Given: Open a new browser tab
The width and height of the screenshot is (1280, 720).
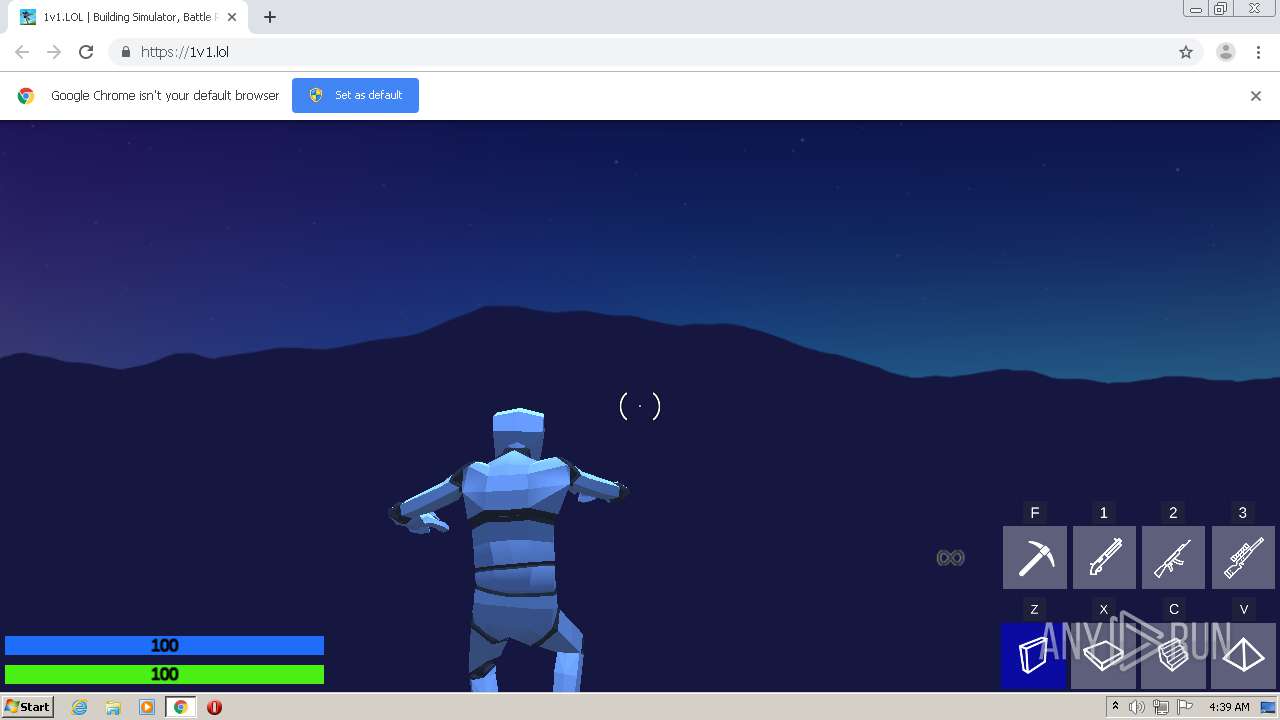Looking at the screenshot, I should 270,17.
